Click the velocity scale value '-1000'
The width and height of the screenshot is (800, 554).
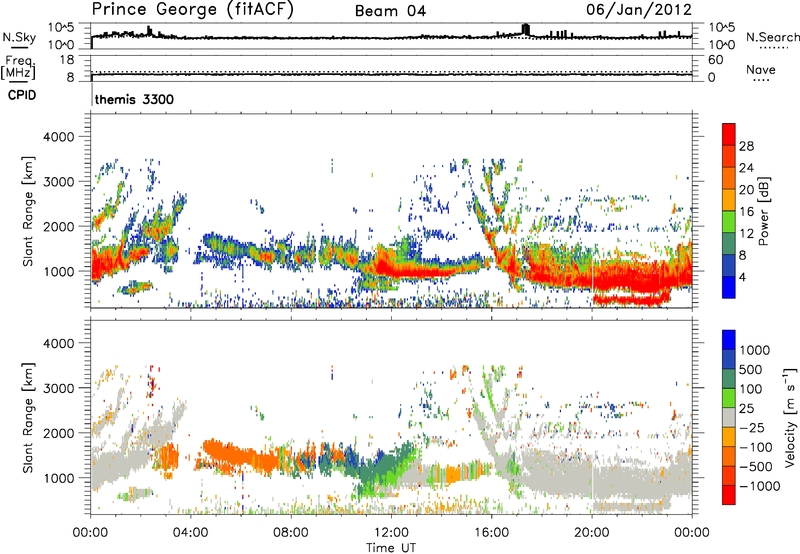[759, 486]
